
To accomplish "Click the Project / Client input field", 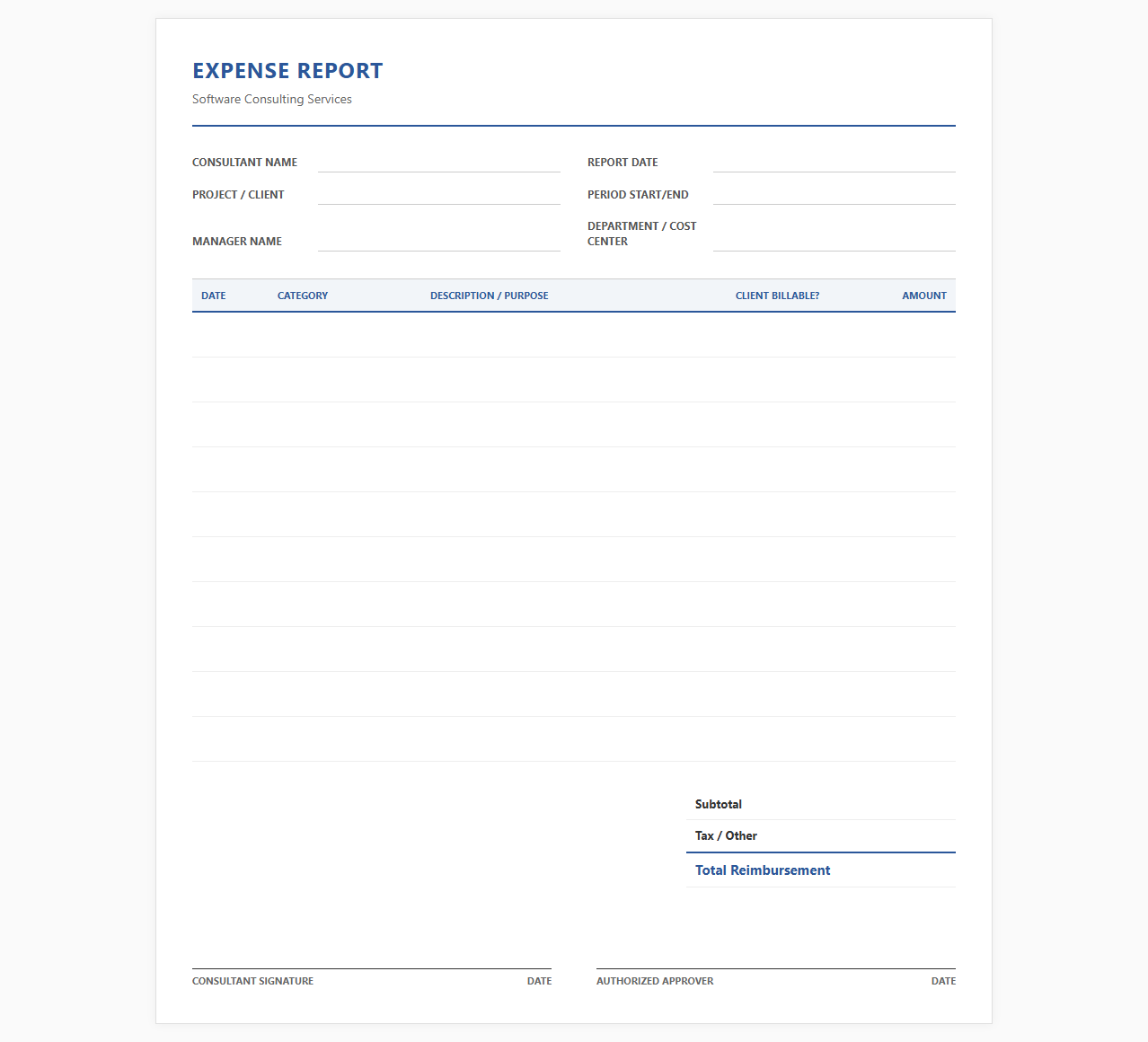I will click(439, 195).
